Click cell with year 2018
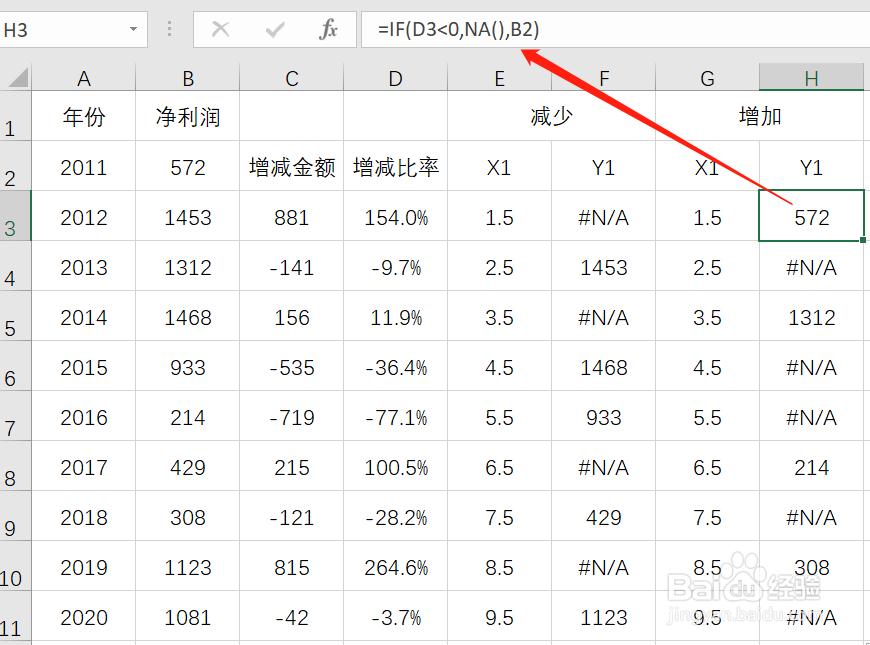870x645 pixels. (x=83, y=517)
